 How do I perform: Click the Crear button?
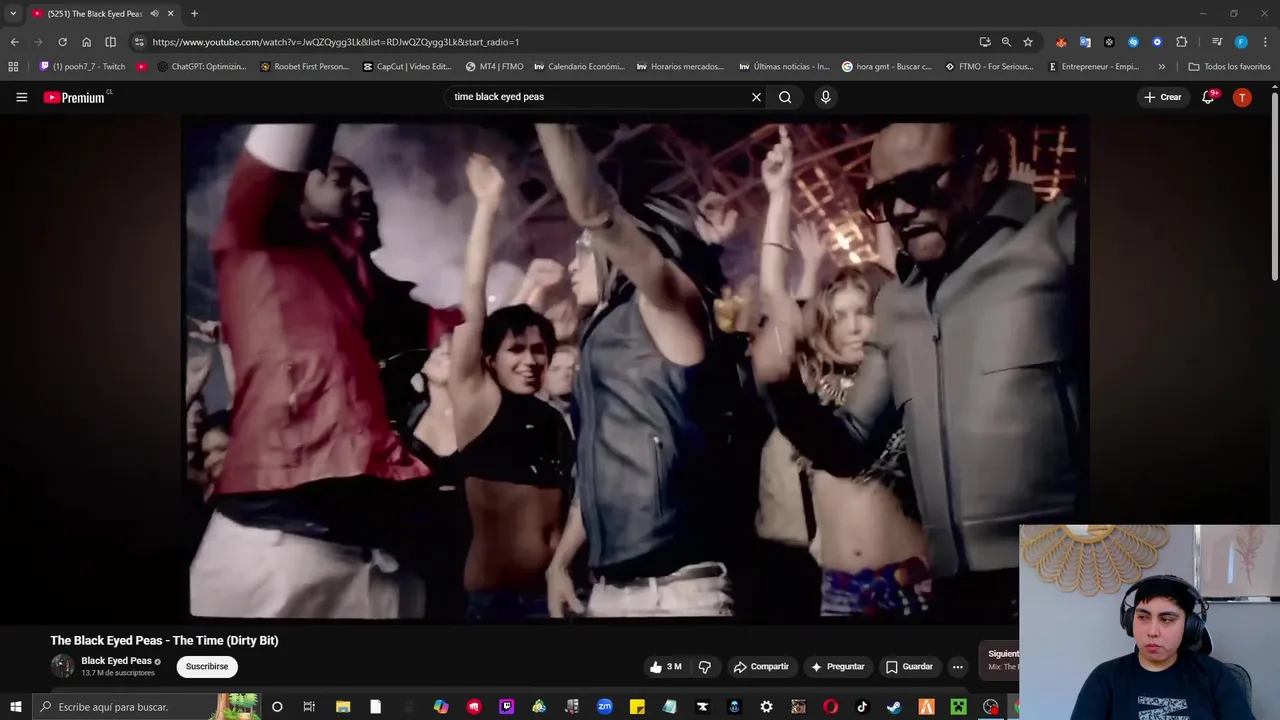[1163, 97]
